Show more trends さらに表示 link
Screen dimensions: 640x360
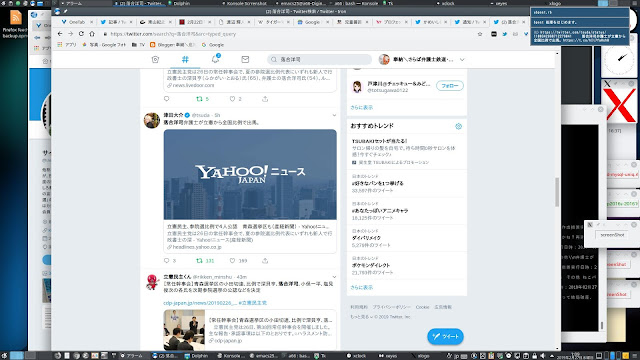[362, 288]
